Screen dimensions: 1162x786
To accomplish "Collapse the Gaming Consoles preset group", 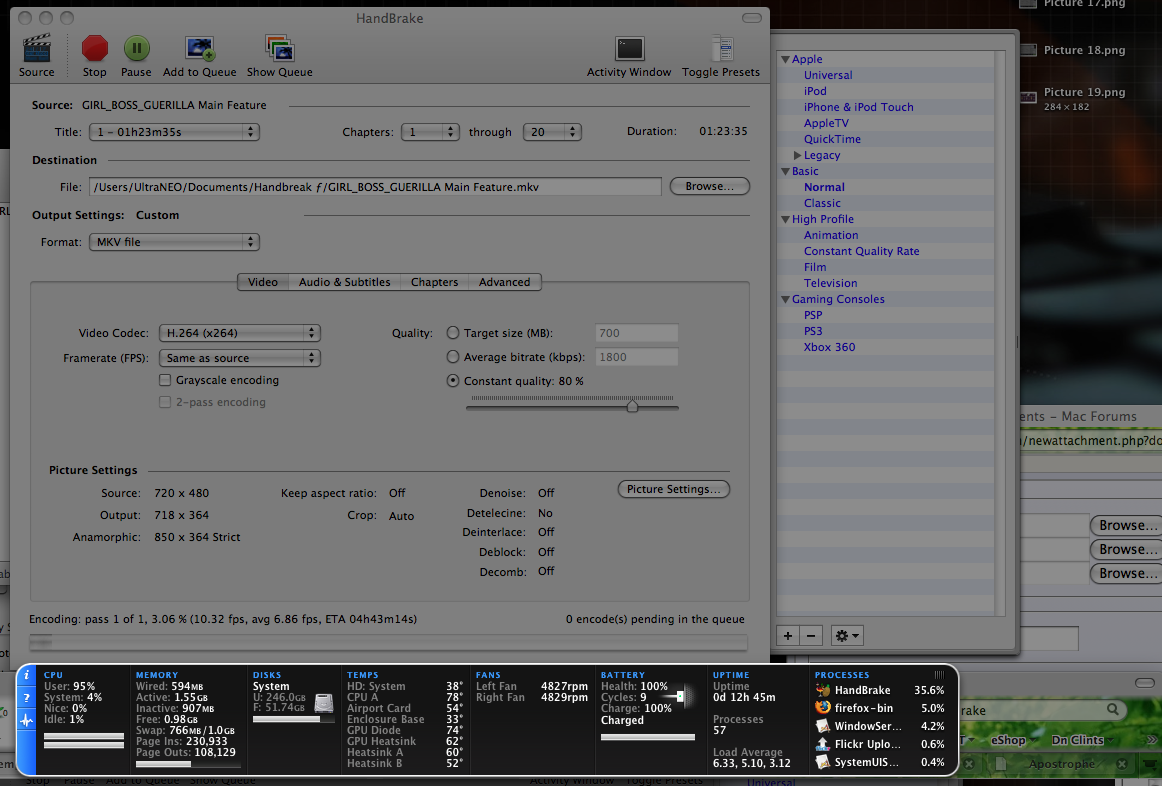I will [x=786, y=300].
